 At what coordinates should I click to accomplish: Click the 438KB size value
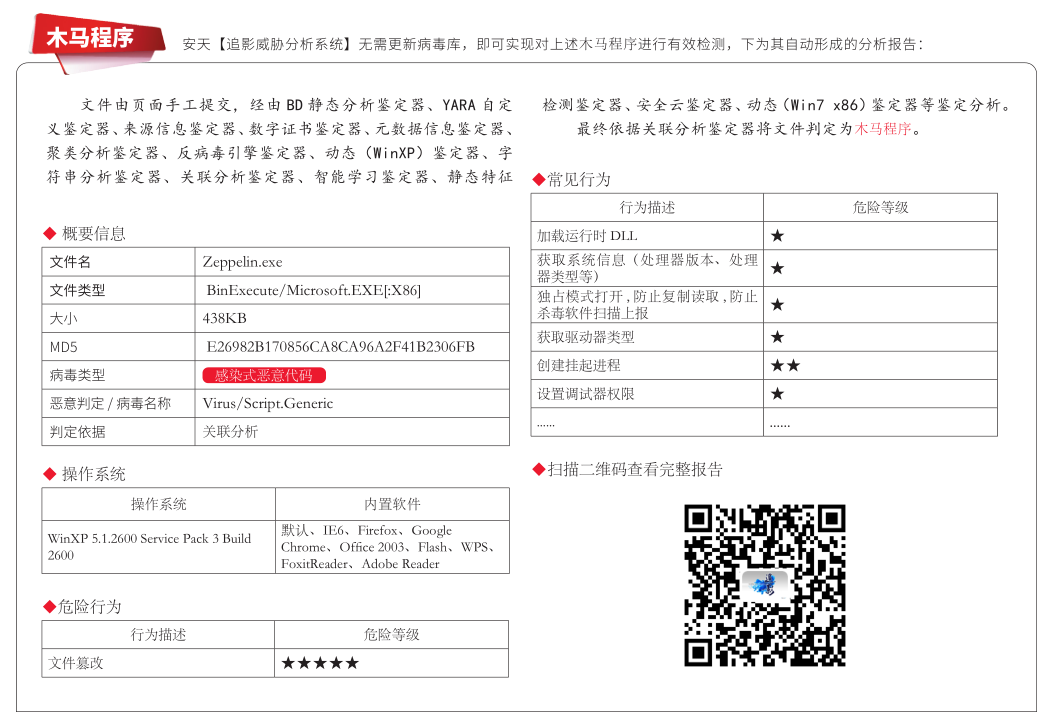[x=225, y=318]
